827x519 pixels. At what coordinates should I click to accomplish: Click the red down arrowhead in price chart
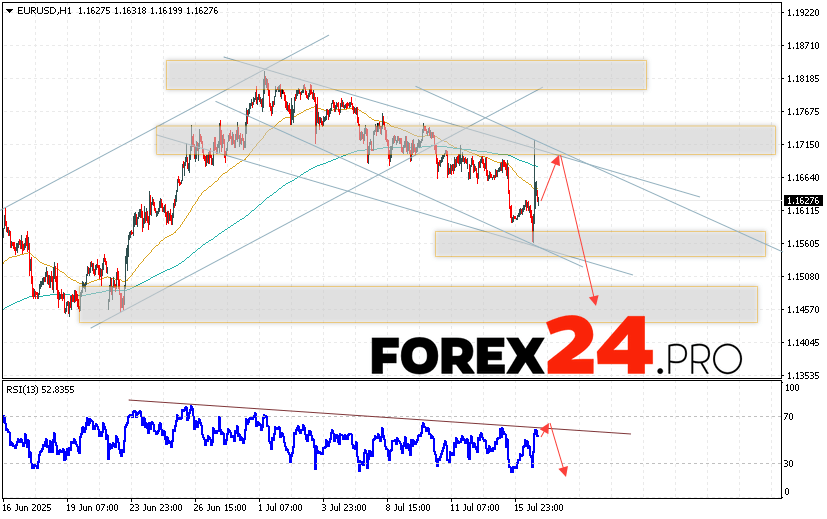tap(596, 299)
